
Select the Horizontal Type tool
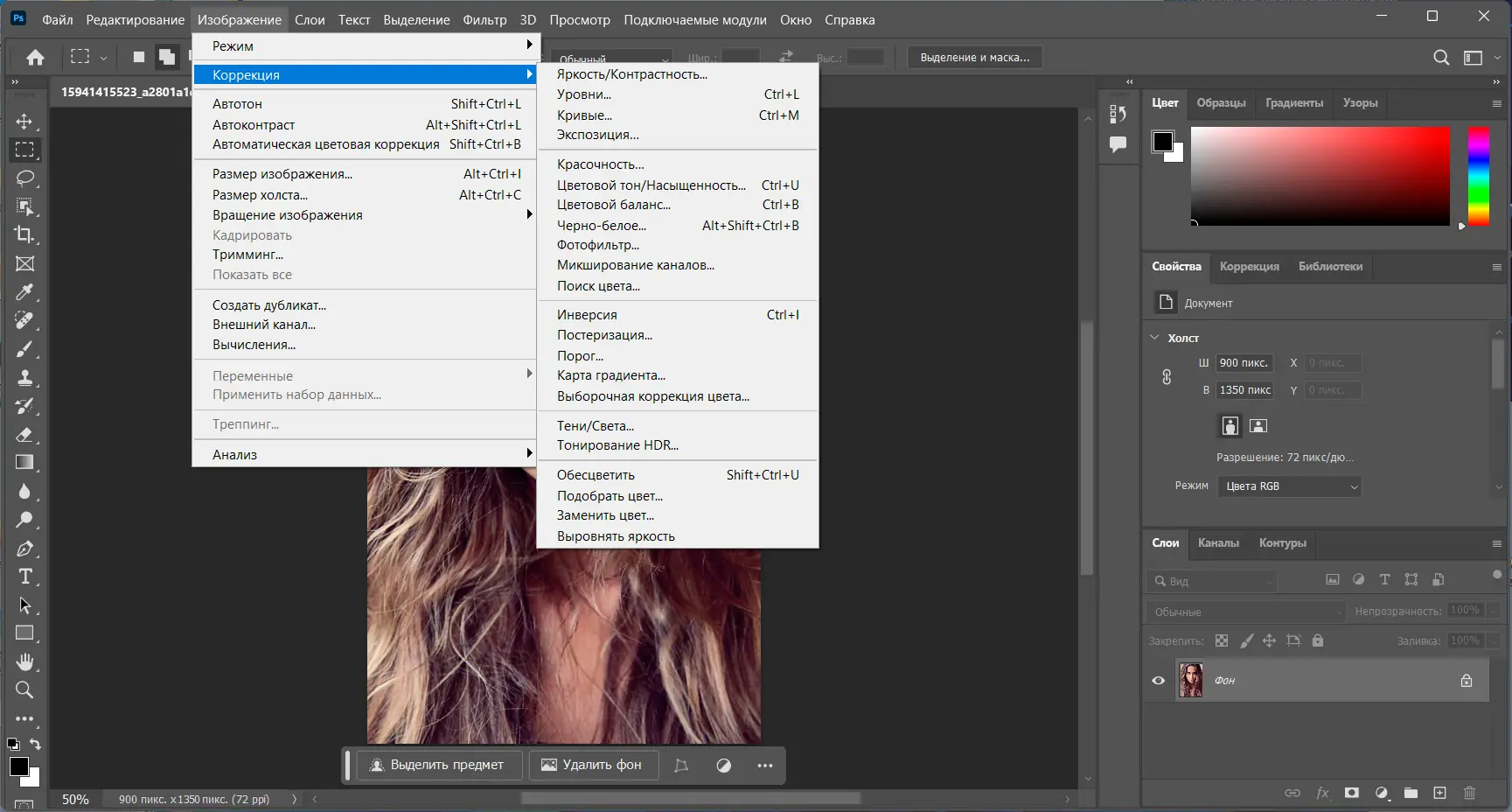pos(24,577)
